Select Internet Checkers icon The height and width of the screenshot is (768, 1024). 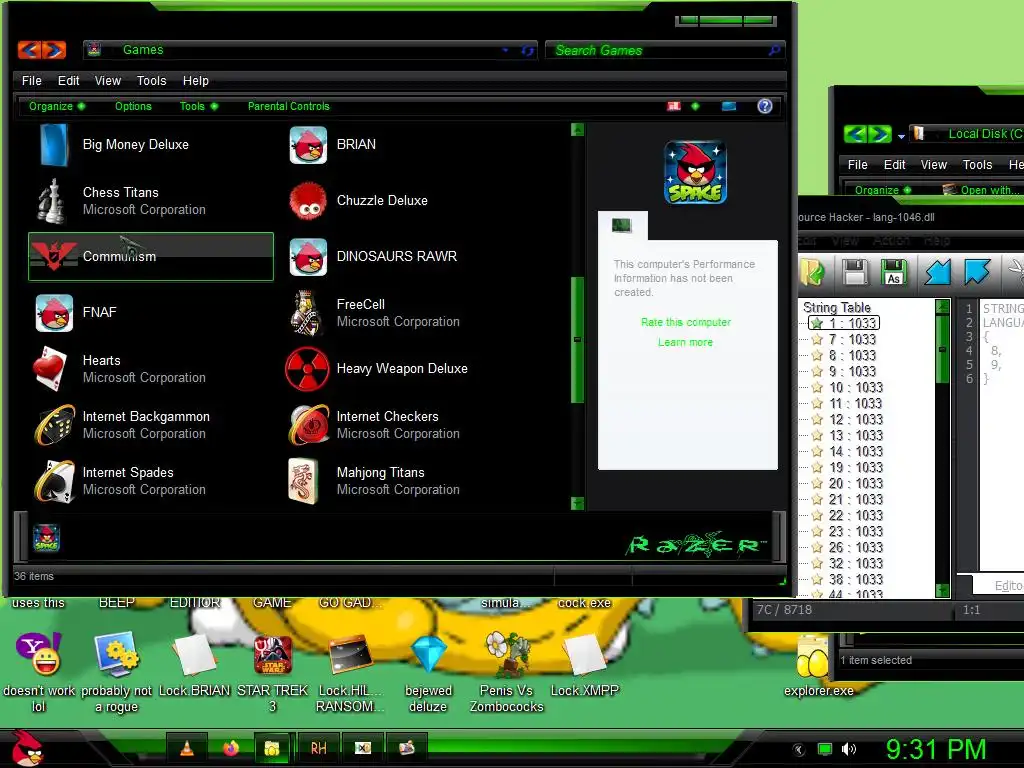click(x=309, y=425)
